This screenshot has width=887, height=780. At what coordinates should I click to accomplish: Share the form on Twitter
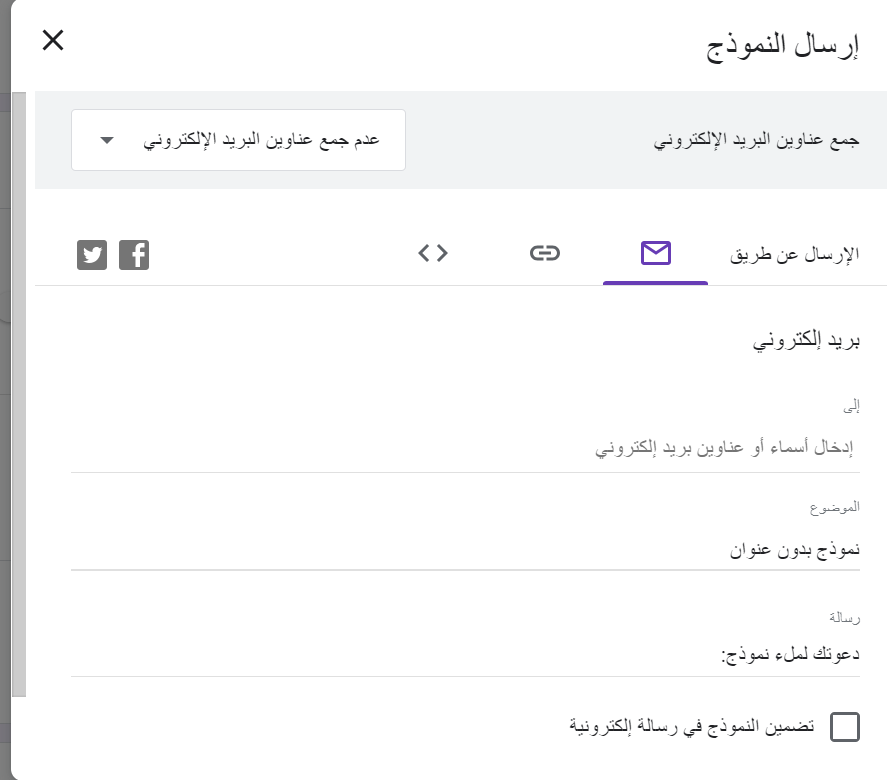pos(92,254)
